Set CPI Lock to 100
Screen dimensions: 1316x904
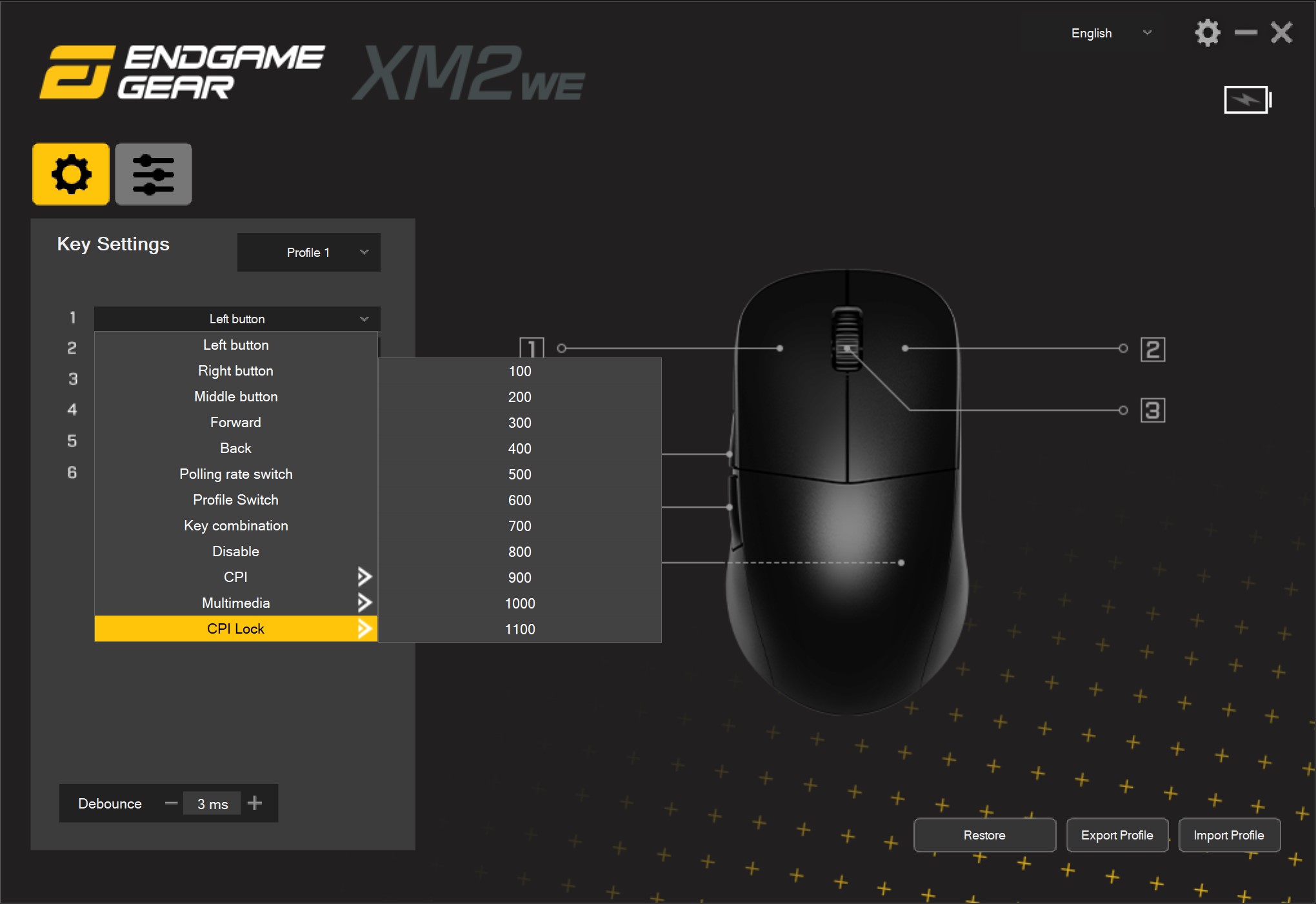[520, 371]
